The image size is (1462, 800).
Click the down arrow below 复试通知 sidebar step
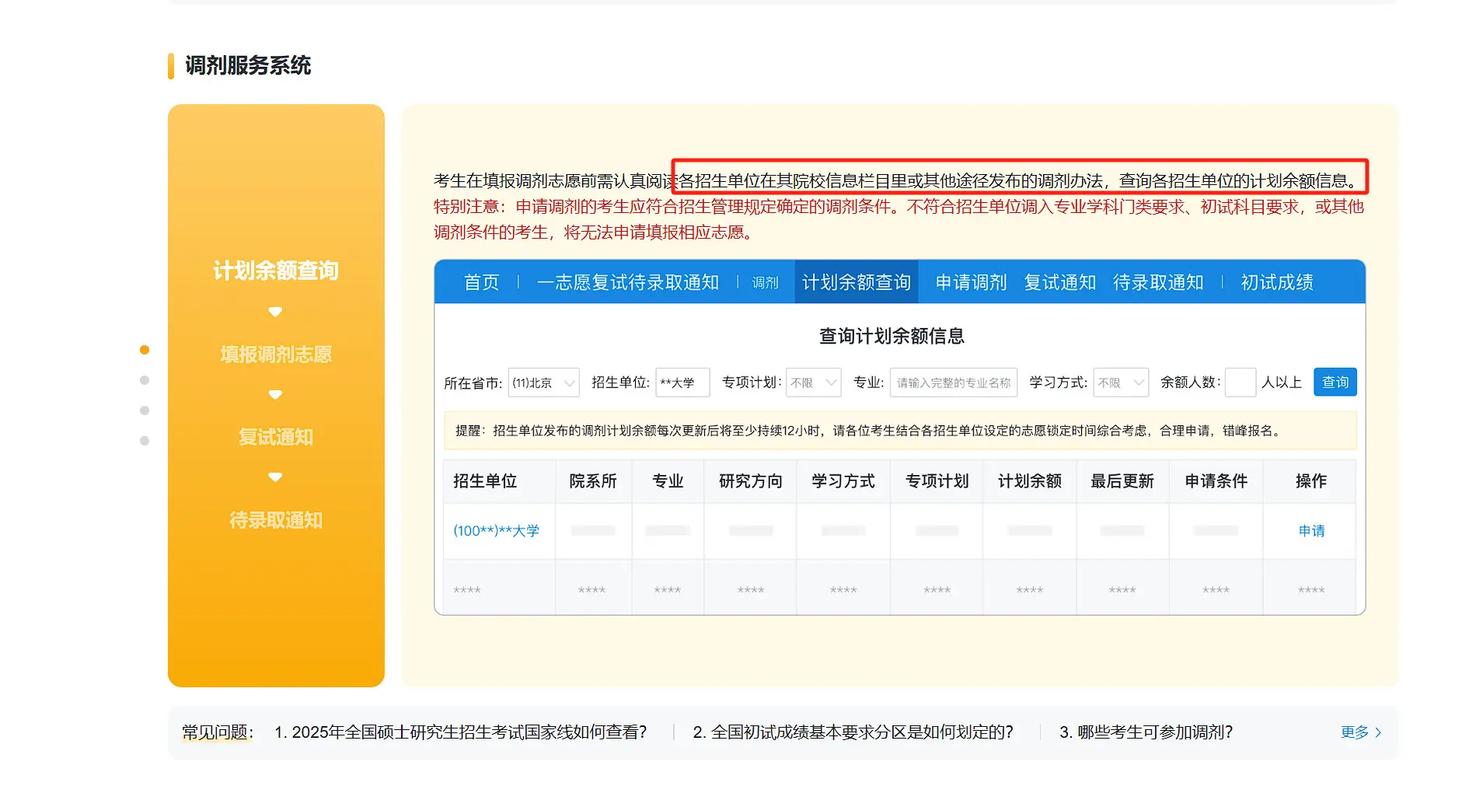274,477
